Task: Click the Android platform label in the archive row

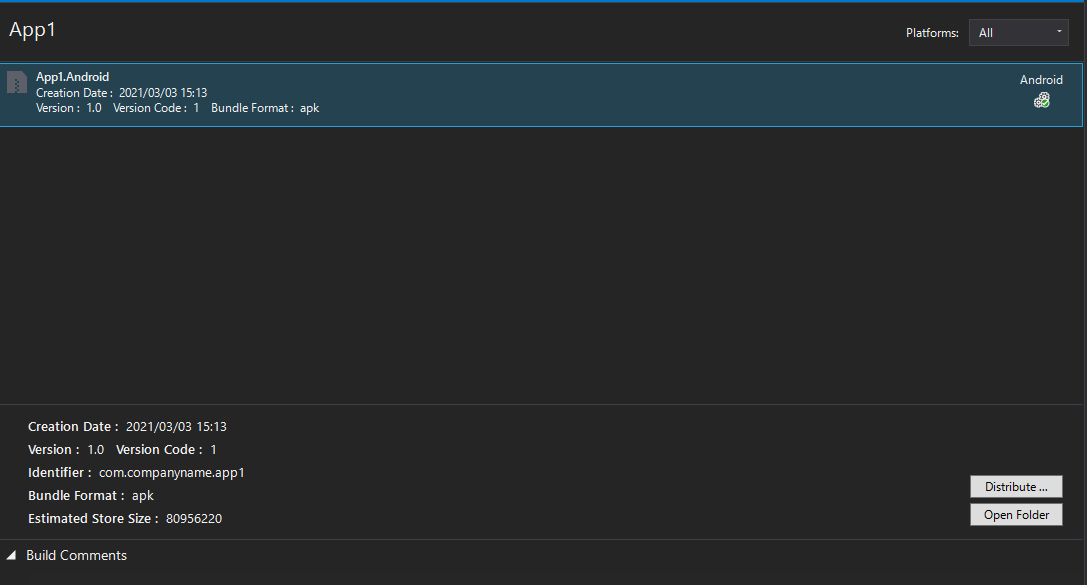Action: coord(1041,80)
